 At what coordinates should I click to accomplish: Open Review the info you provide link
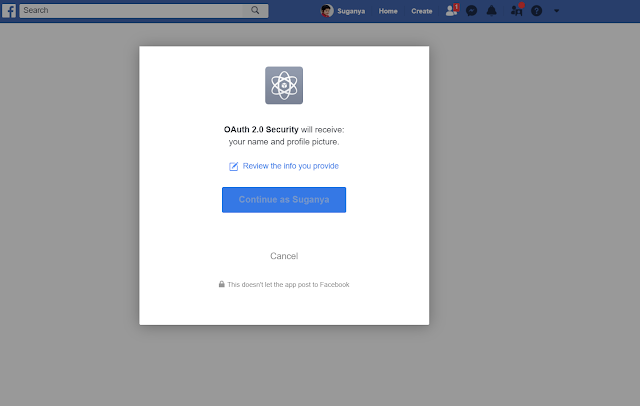tap(291, 166)
